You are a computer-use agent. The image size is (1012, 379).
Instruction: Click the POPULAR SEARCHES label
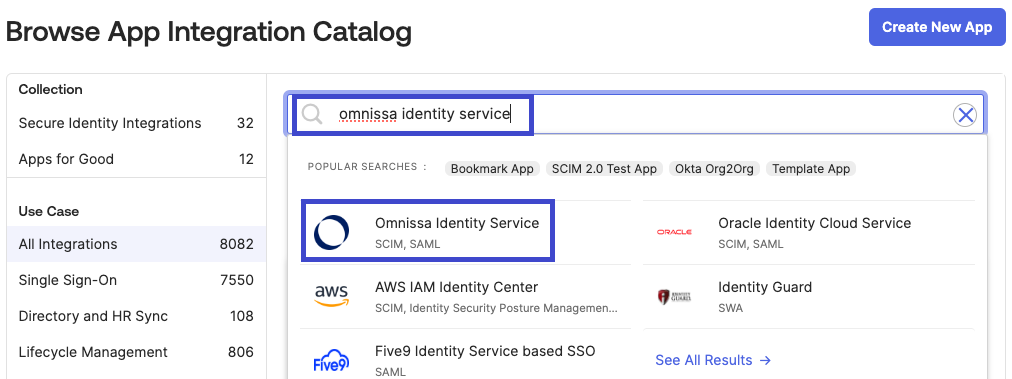tap(367, 167)
